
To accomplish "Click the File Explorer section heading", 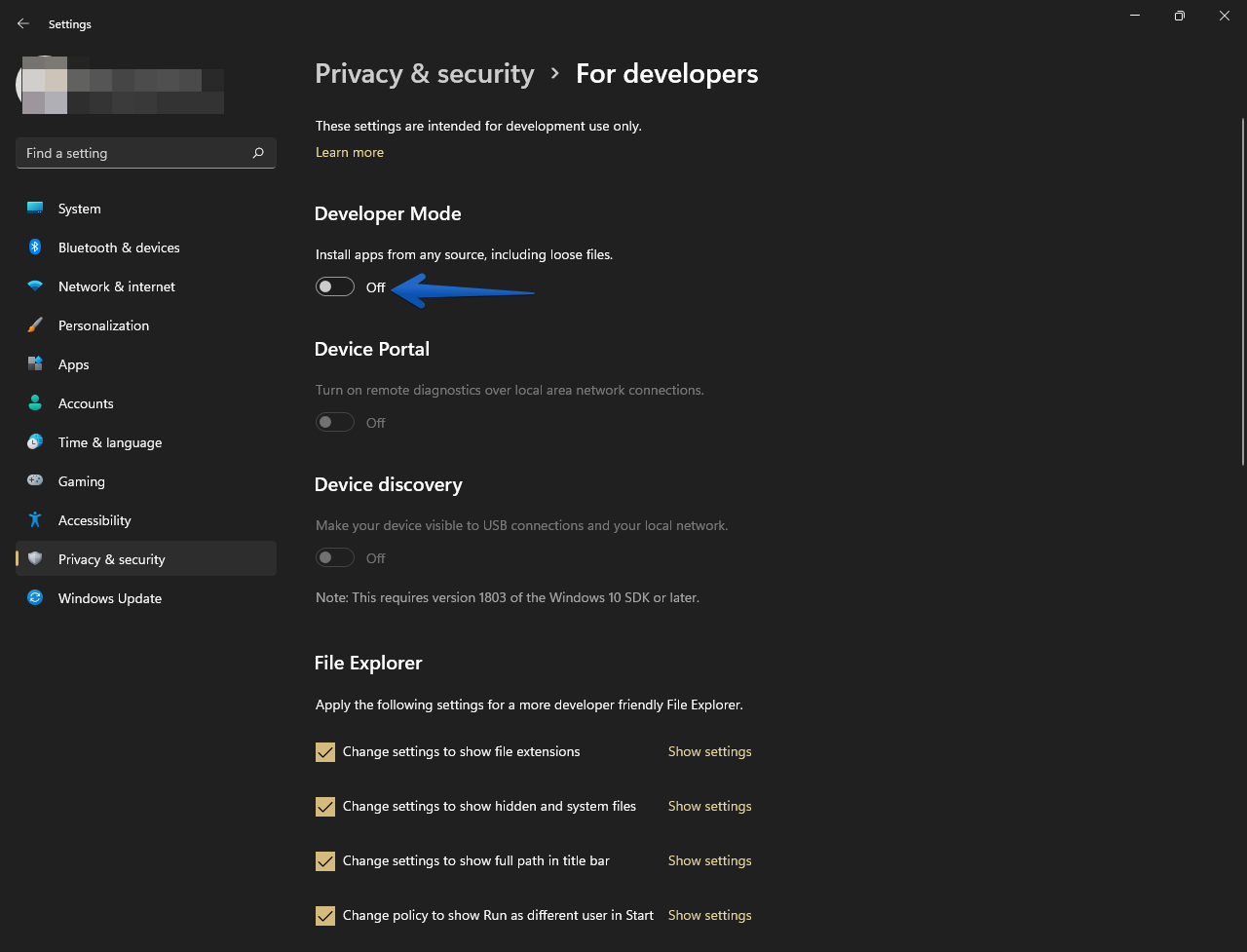I will click(368, 663).
